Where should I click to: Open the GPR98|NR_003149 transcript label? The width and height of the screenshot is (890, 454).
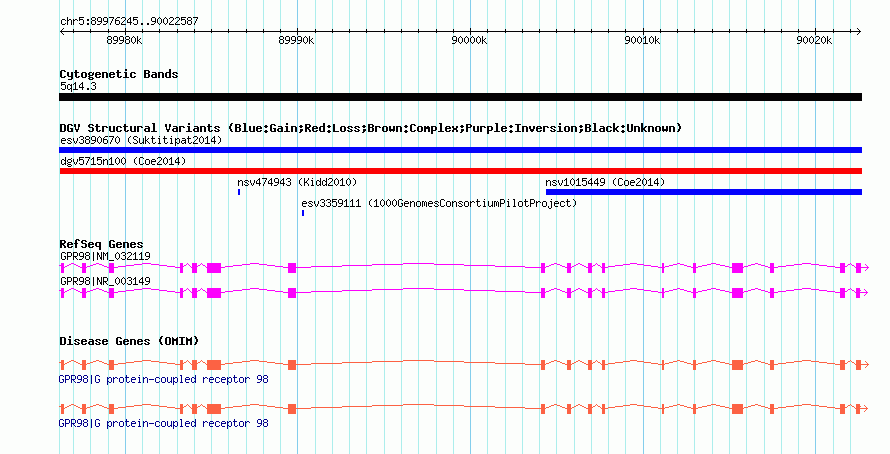[105, 281]
